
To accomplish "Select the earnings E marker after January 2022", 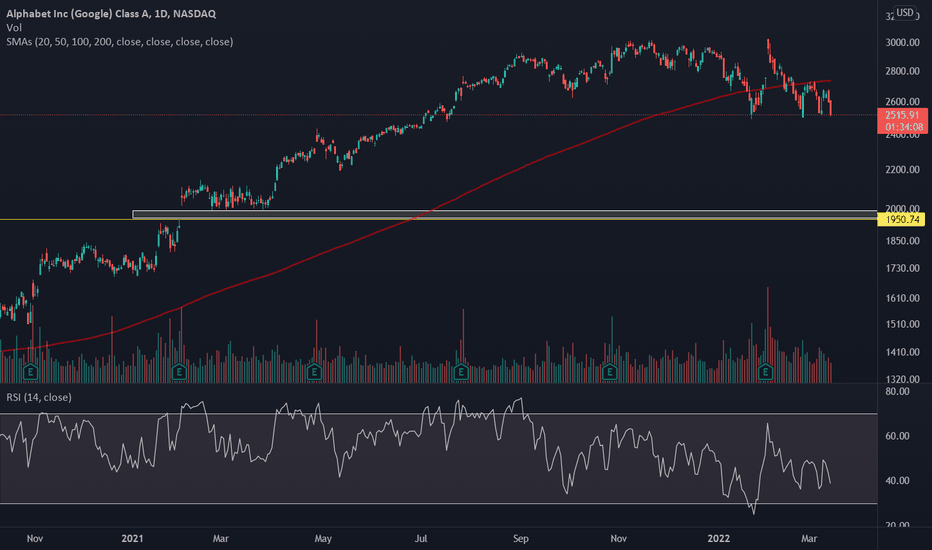I will (x=766, y=373).
